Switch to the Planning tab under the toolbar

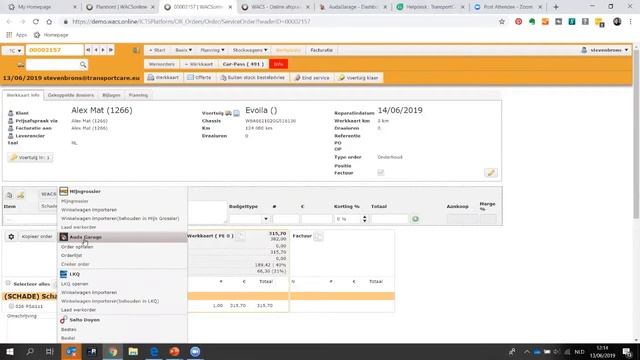138,95
